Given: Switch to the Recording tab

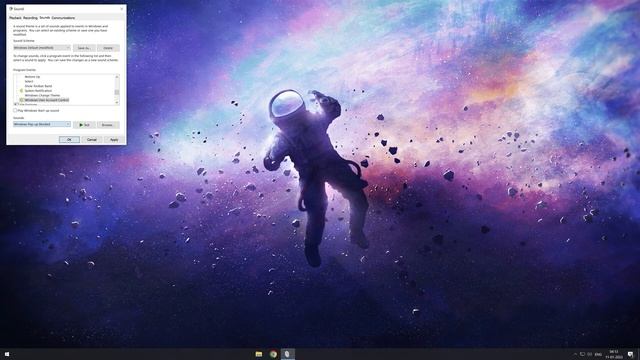Looking at the screenshot, I should coord(30,18).
